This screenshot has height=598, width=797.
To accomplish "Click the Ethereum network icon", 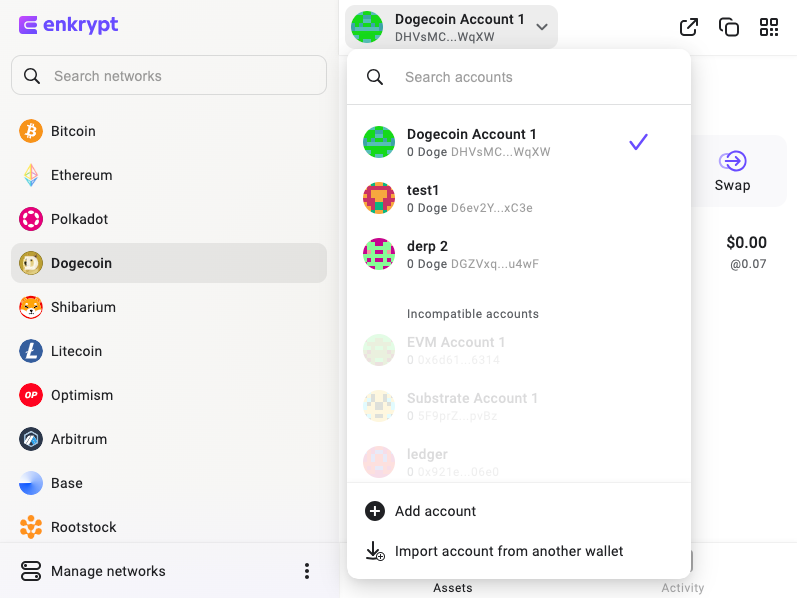I will click(31, 175).
